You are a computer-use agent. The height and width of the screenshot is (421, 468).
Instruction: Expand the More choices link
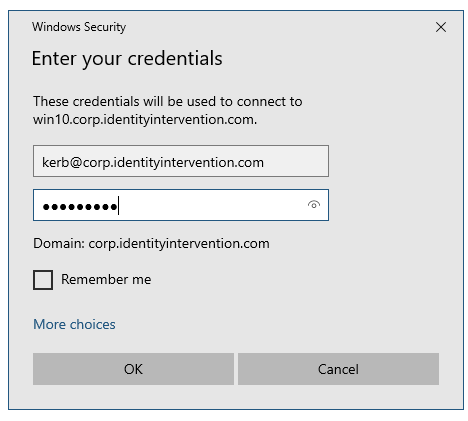coord(74,324)
